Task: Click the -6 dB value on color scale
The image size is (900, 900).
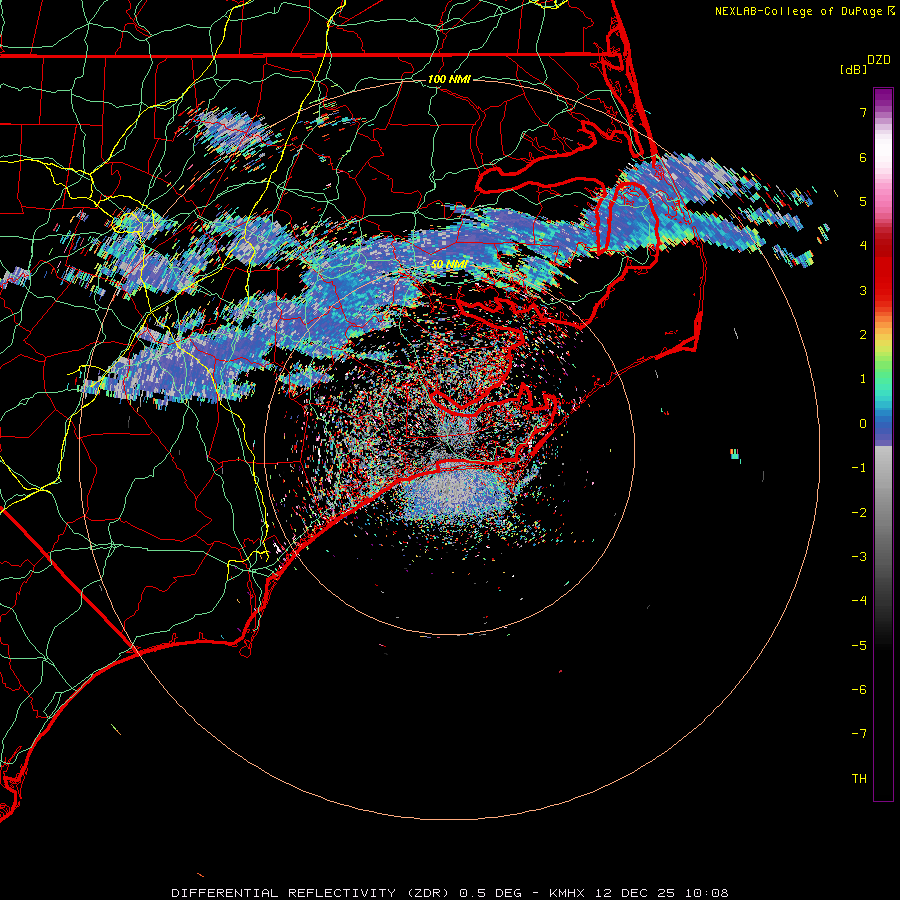Action: [x=859, y=690]
